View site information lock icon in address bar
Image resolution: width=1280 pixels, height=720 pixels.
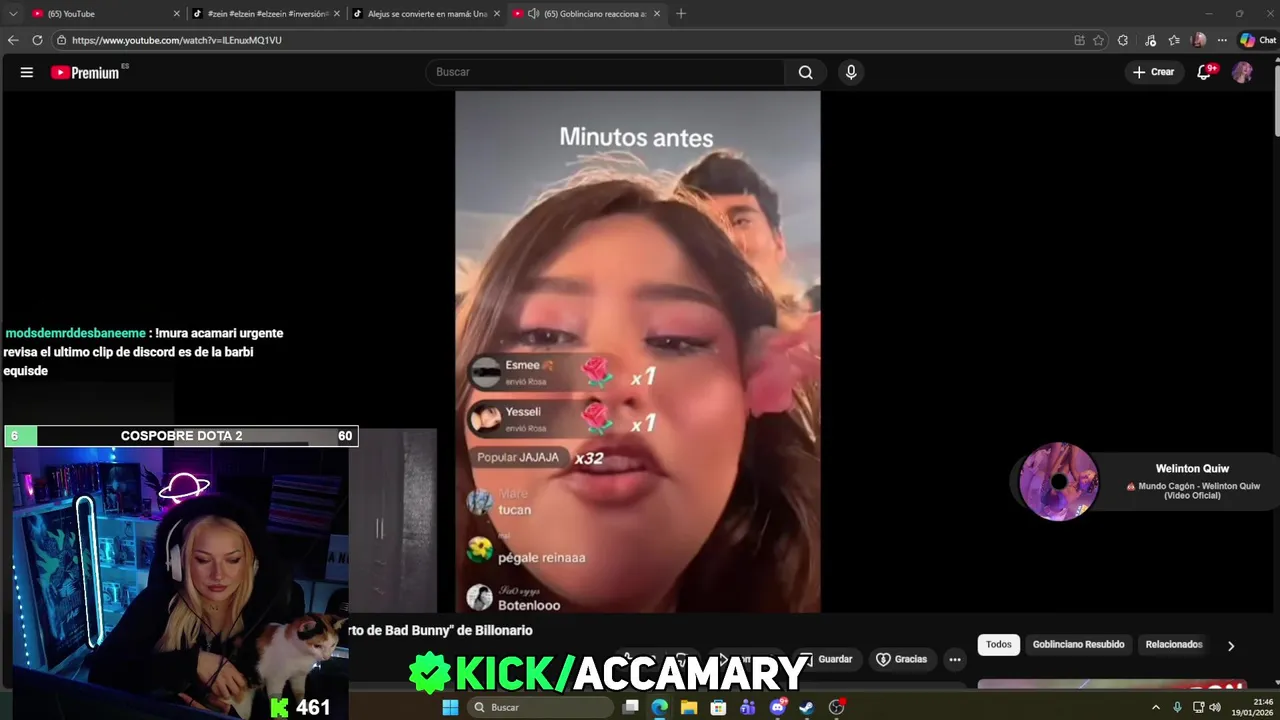(x=62, y=40)
